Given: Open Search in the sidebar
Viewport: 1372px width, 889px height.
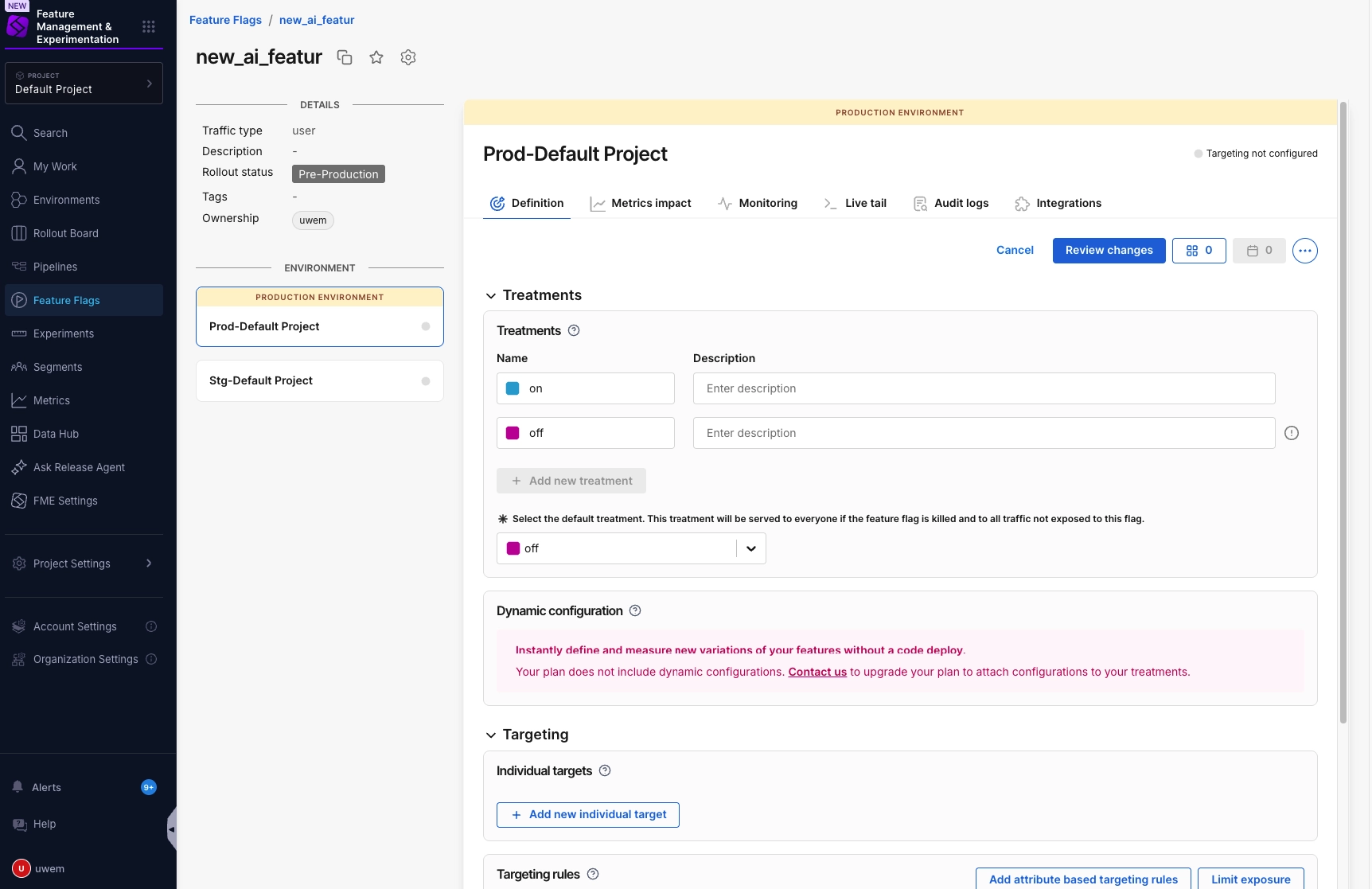Looking at the screenshot, I should click(x=84, y=133).
